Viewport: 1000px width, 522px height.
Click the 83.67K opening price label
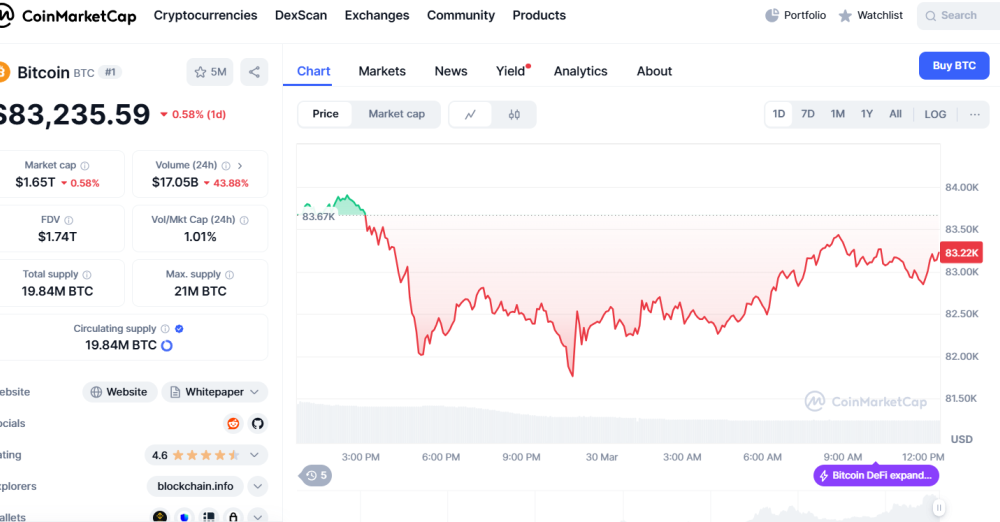point(318,217)
